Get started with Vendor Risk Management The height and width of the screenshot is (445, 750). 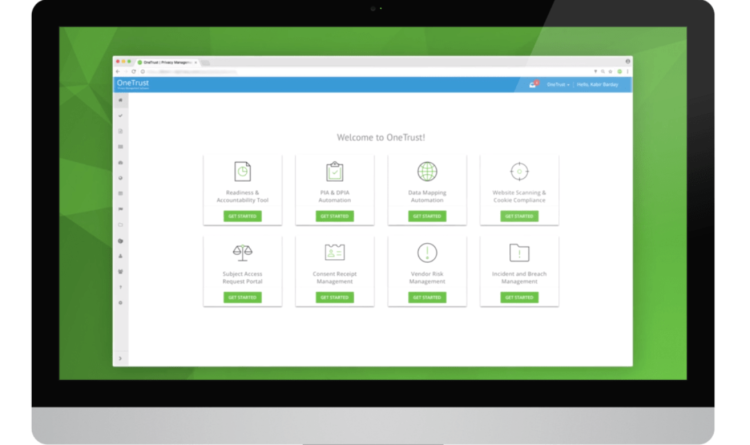point(427,298)
